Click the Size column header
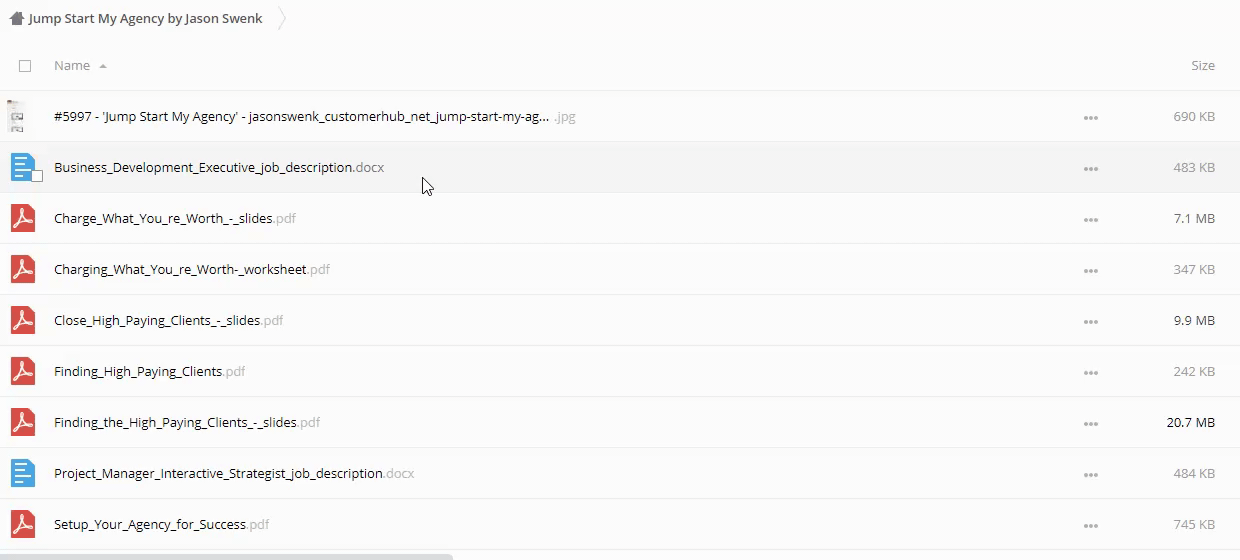 point(1202,66)
